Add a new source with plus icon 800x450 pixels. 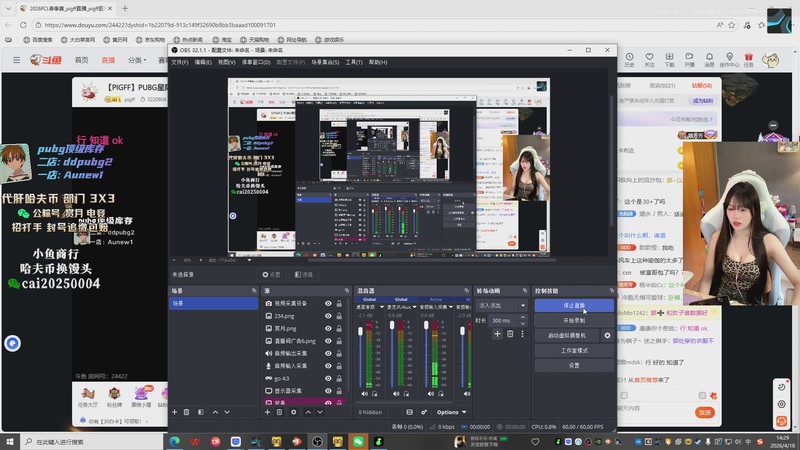click(267, 412)
